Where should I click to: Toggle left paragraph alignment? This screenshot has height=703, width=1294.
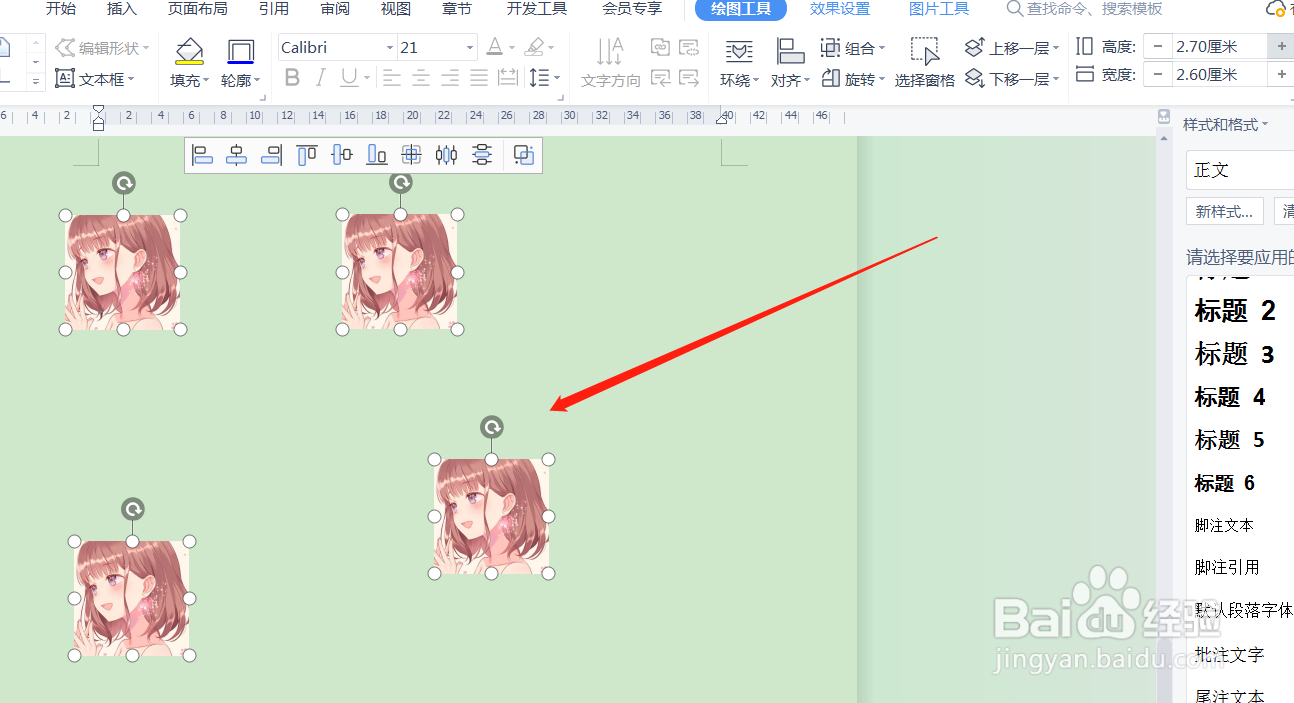(392, 77)
